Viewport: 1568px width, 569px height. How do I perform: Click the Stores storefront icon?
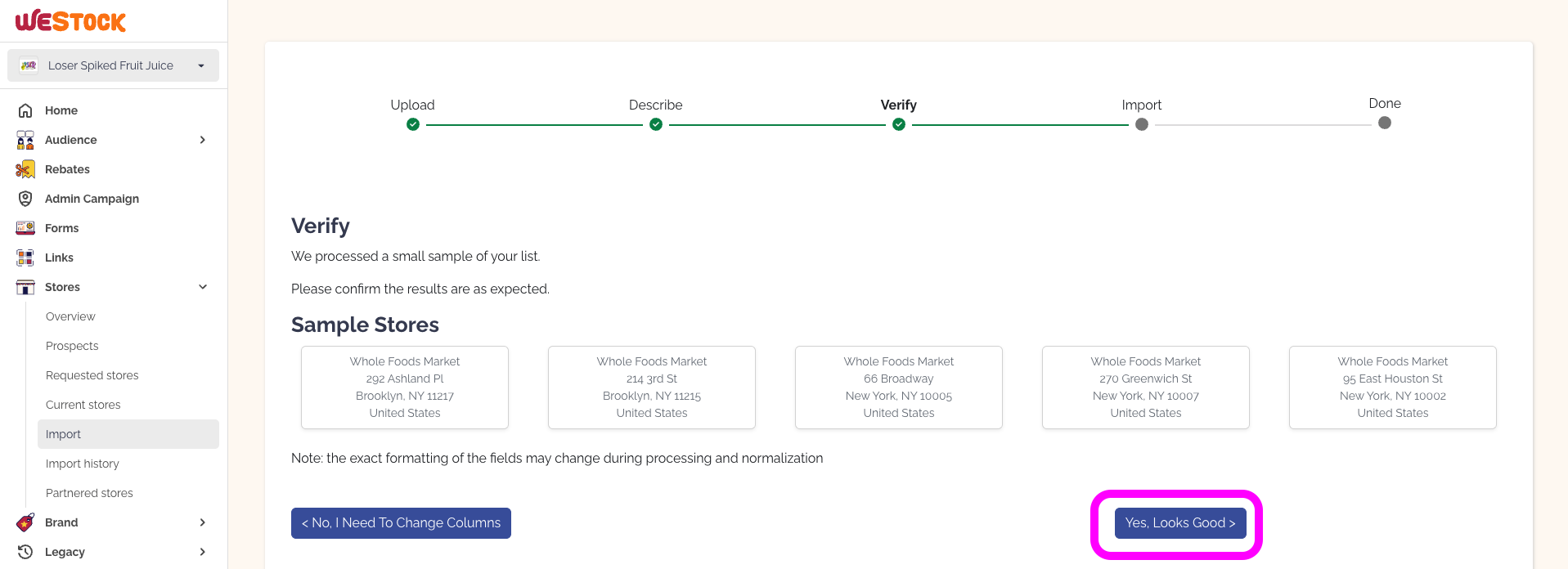point(25,287)
